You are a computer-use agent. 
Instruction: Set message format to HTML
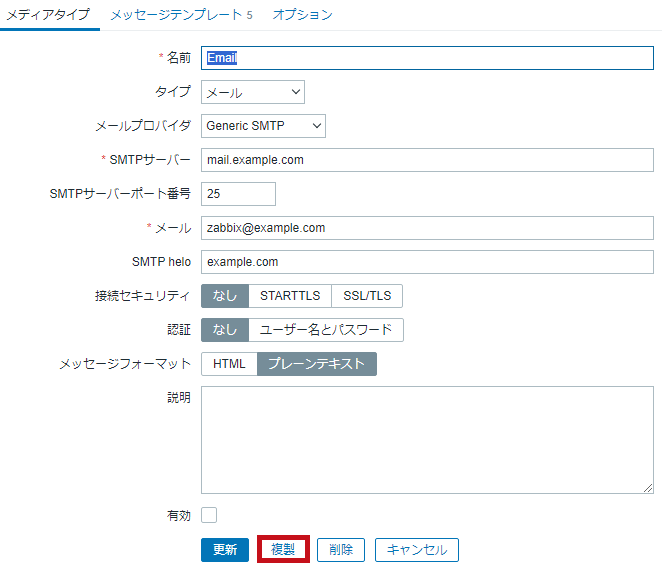229,364
